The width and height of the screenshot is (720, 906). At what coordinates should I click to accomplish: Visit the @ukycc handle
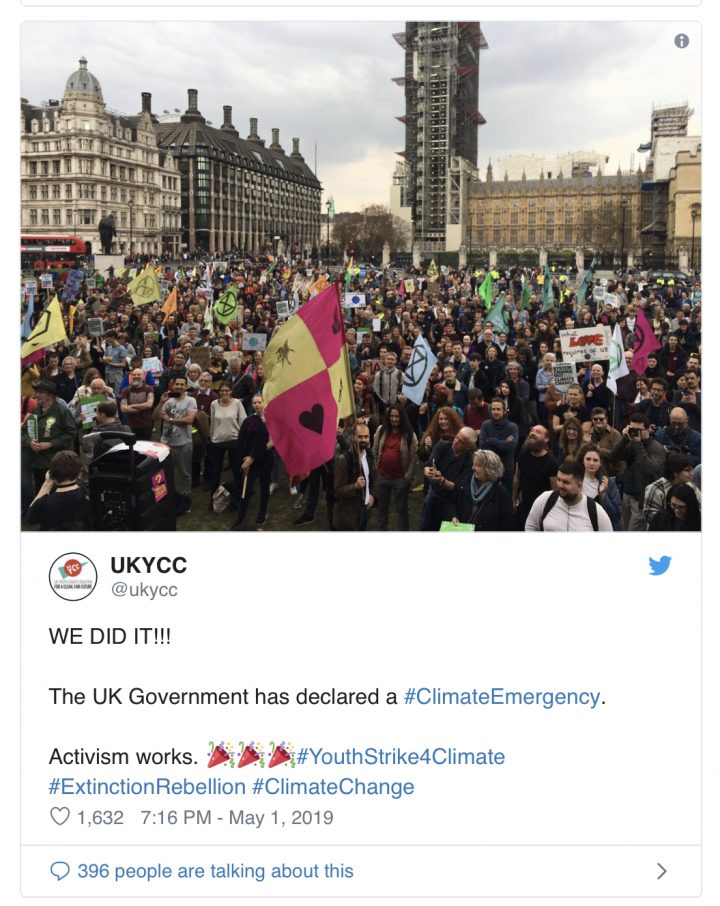coord(144,589)
